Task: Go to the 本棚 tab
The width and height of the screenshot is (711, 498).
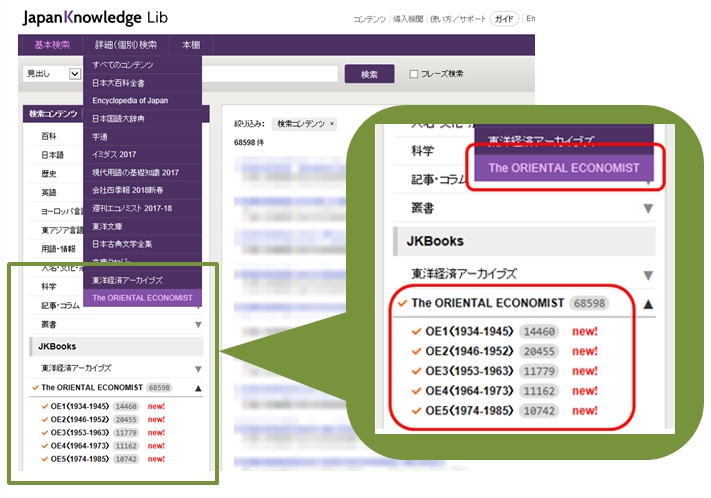Action: coord(191,45)
